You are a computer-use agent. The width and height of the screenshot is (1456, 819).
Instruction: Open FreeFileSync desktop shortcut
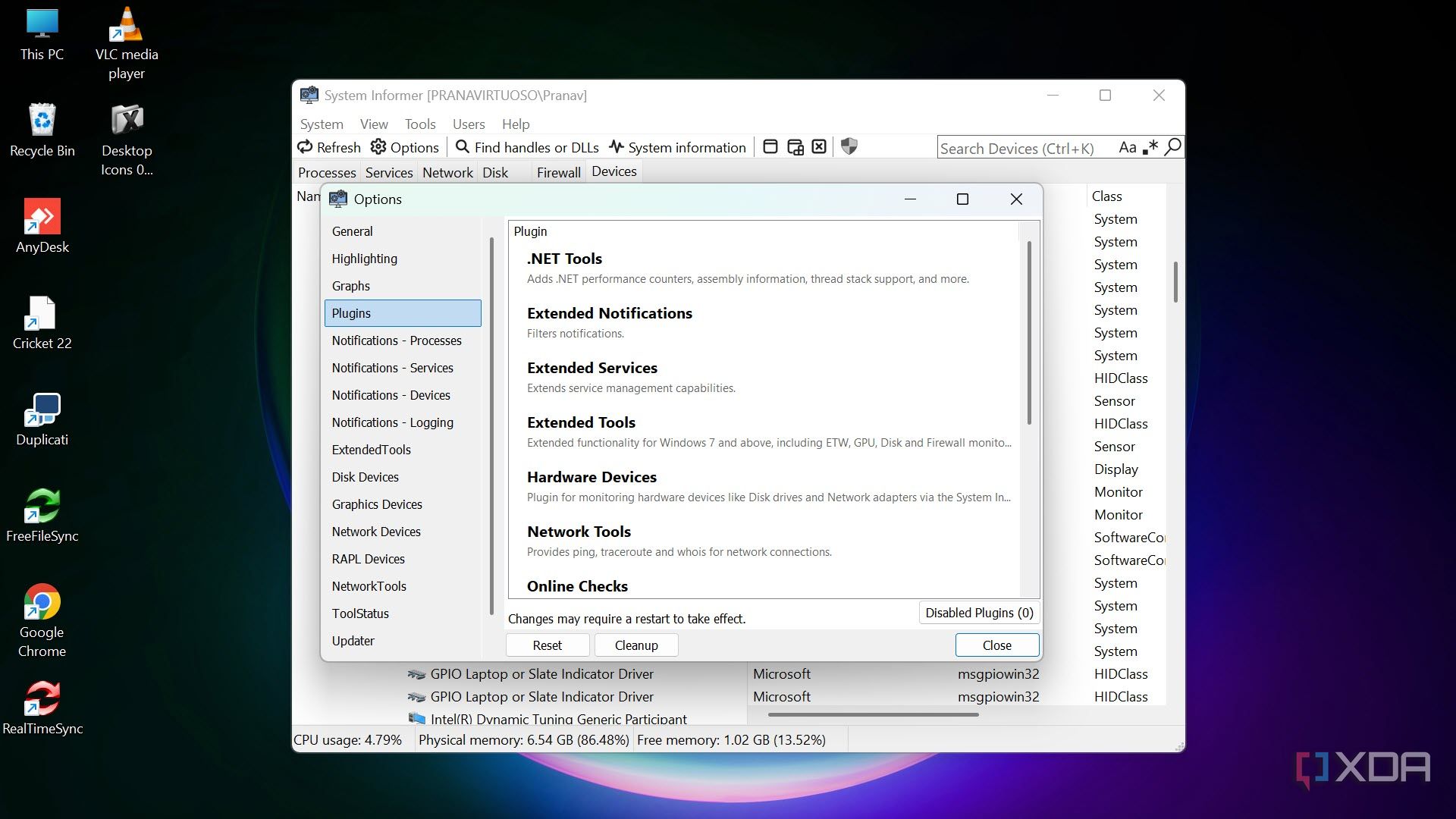pos(42,515)
